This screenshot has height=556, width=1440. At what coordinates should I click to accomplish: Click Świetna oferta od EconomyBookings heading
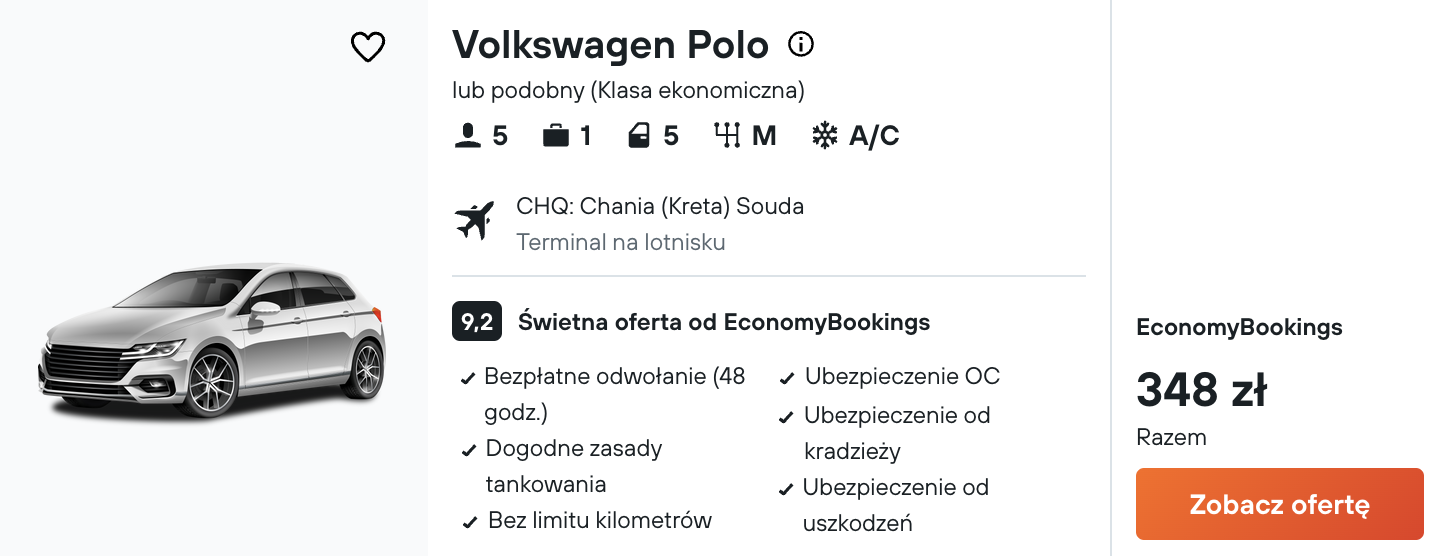[724, 322]
